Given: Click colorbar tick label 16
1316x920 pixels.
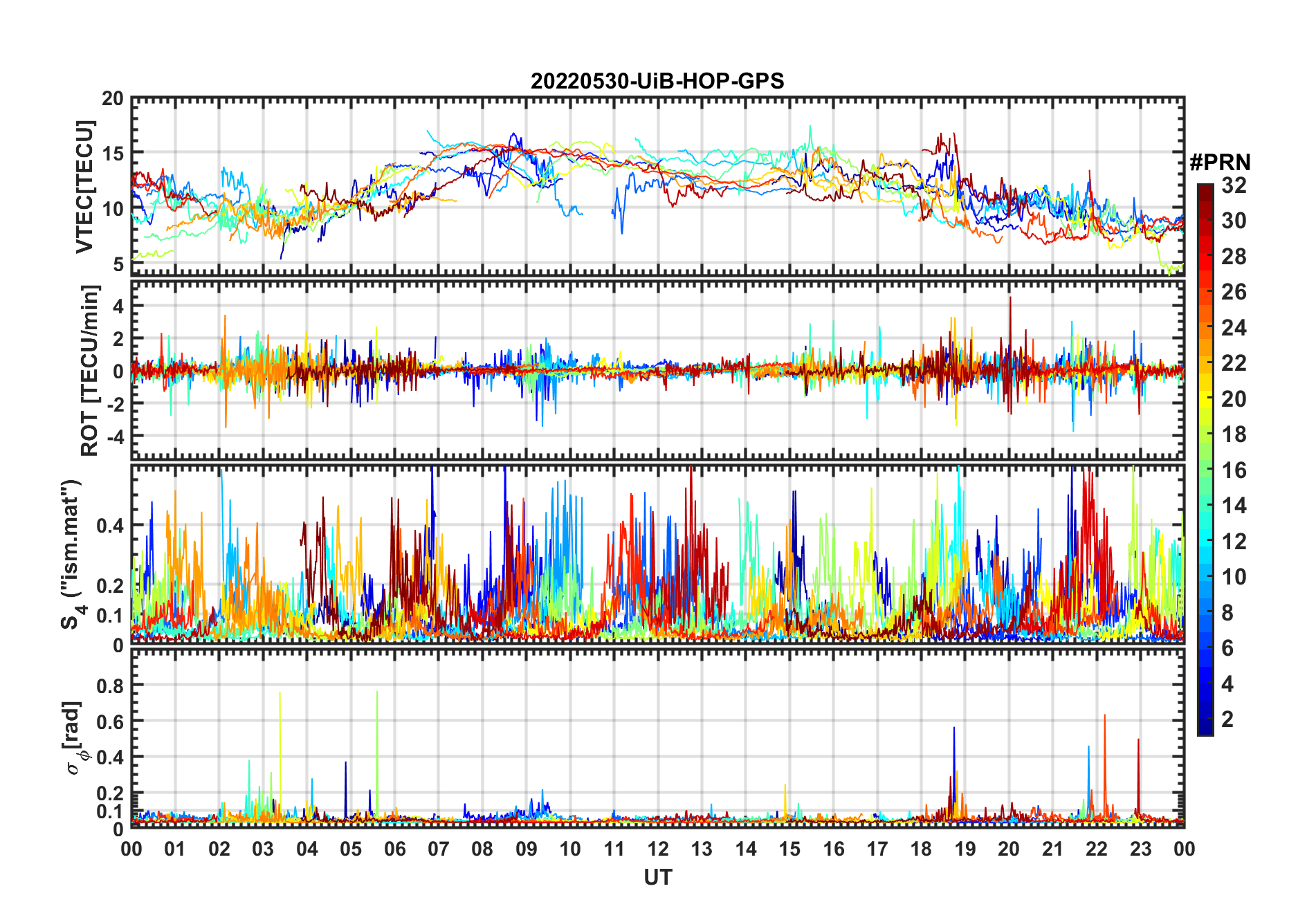Looking at the screenshot, I should pyautogui.click(x=1234, y=470).
